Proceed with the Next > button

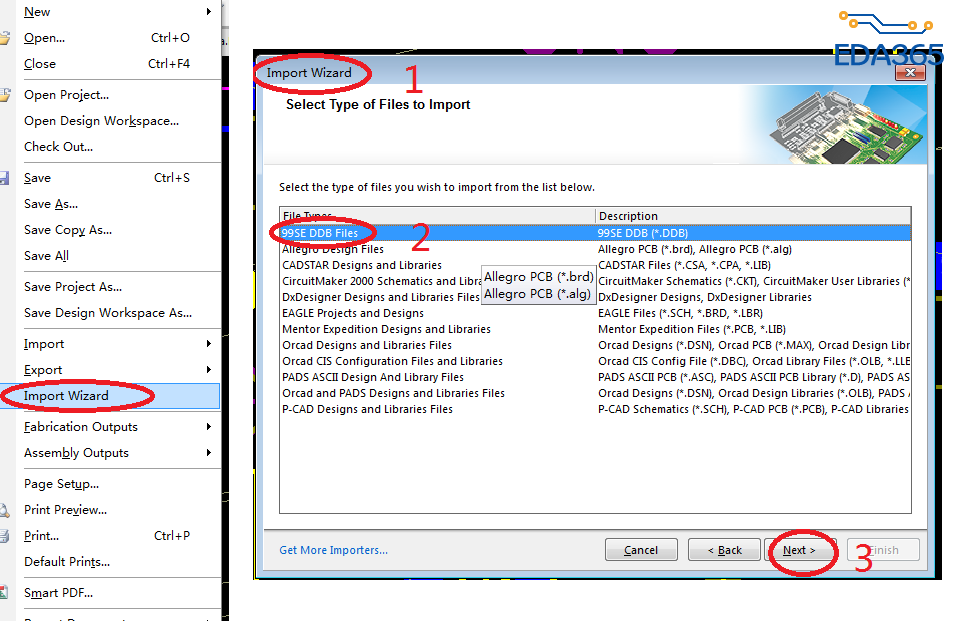click(x=799, y=550)
